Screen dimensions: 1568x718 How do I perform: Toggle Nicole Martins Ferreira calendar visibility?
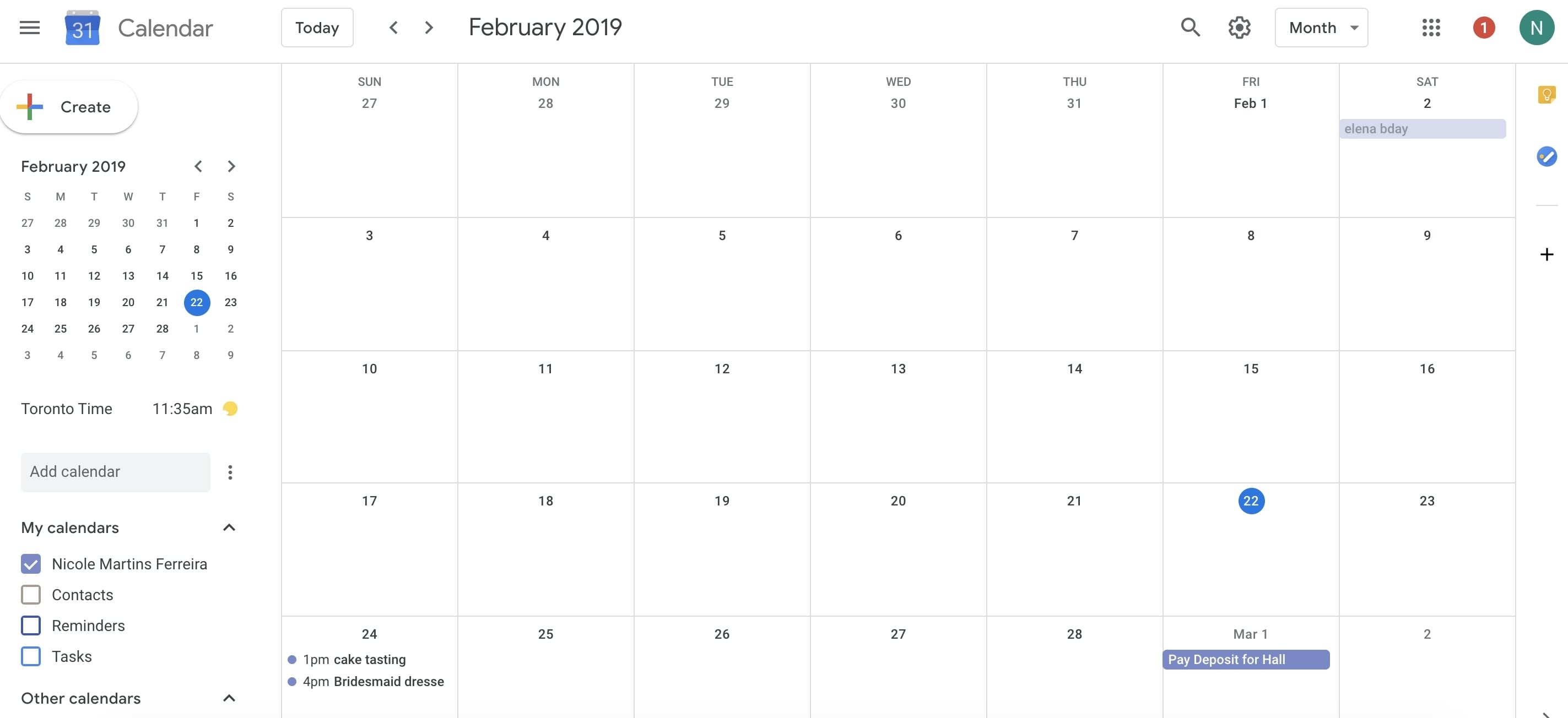(x=30, y=563)
